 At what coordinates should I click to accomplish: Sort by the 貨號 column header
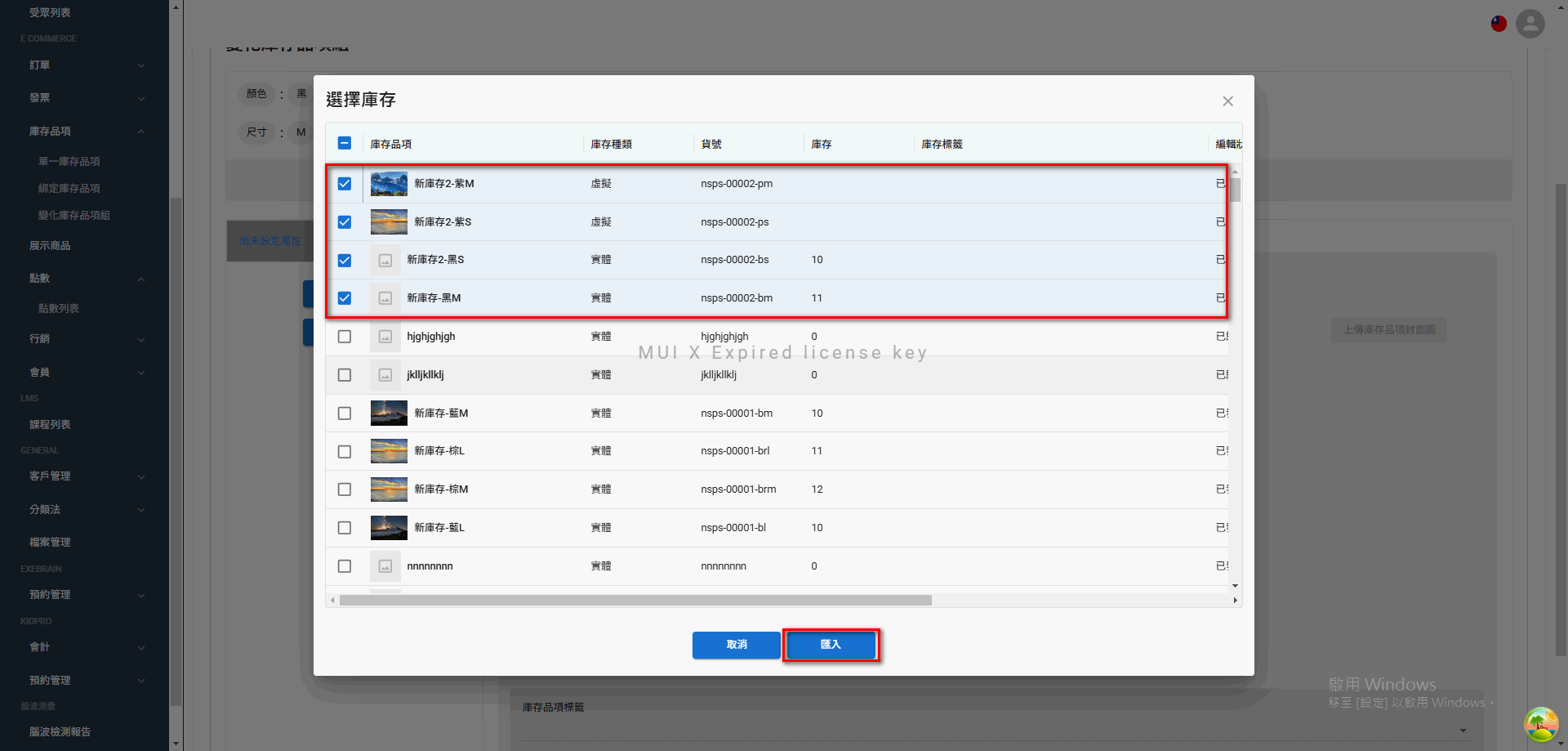pyautogui.click(x=711, y=145)
